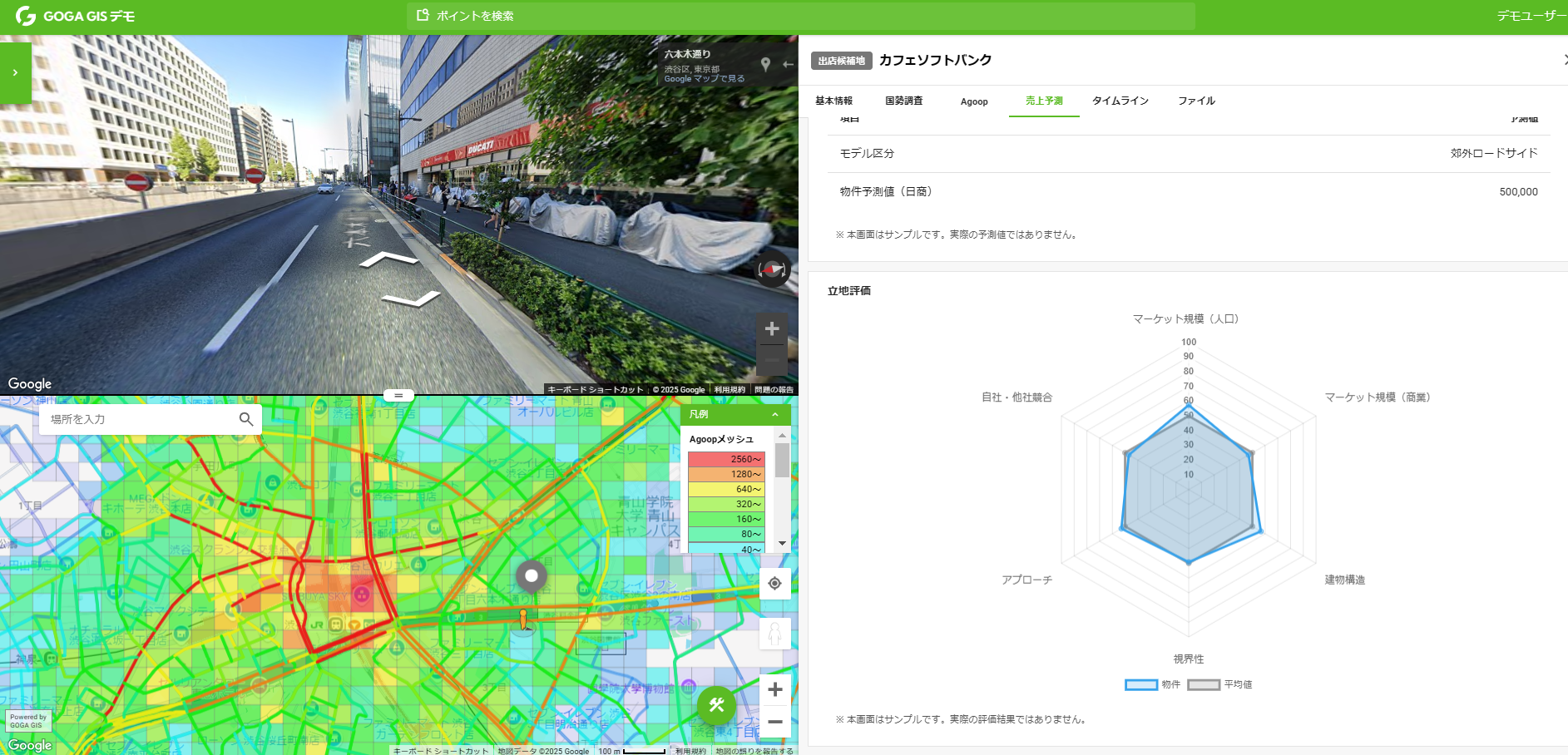Toggle the 物件 series in chart legend
This screenshot has height=755, width=1568.
click(x=1152, y=684)
